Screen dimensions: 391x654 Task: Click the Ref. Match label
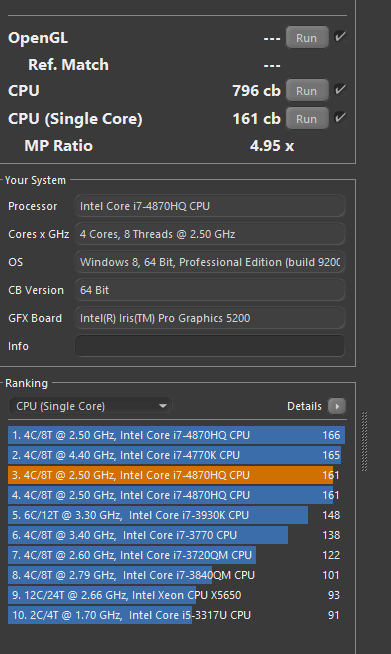(68, 65)
